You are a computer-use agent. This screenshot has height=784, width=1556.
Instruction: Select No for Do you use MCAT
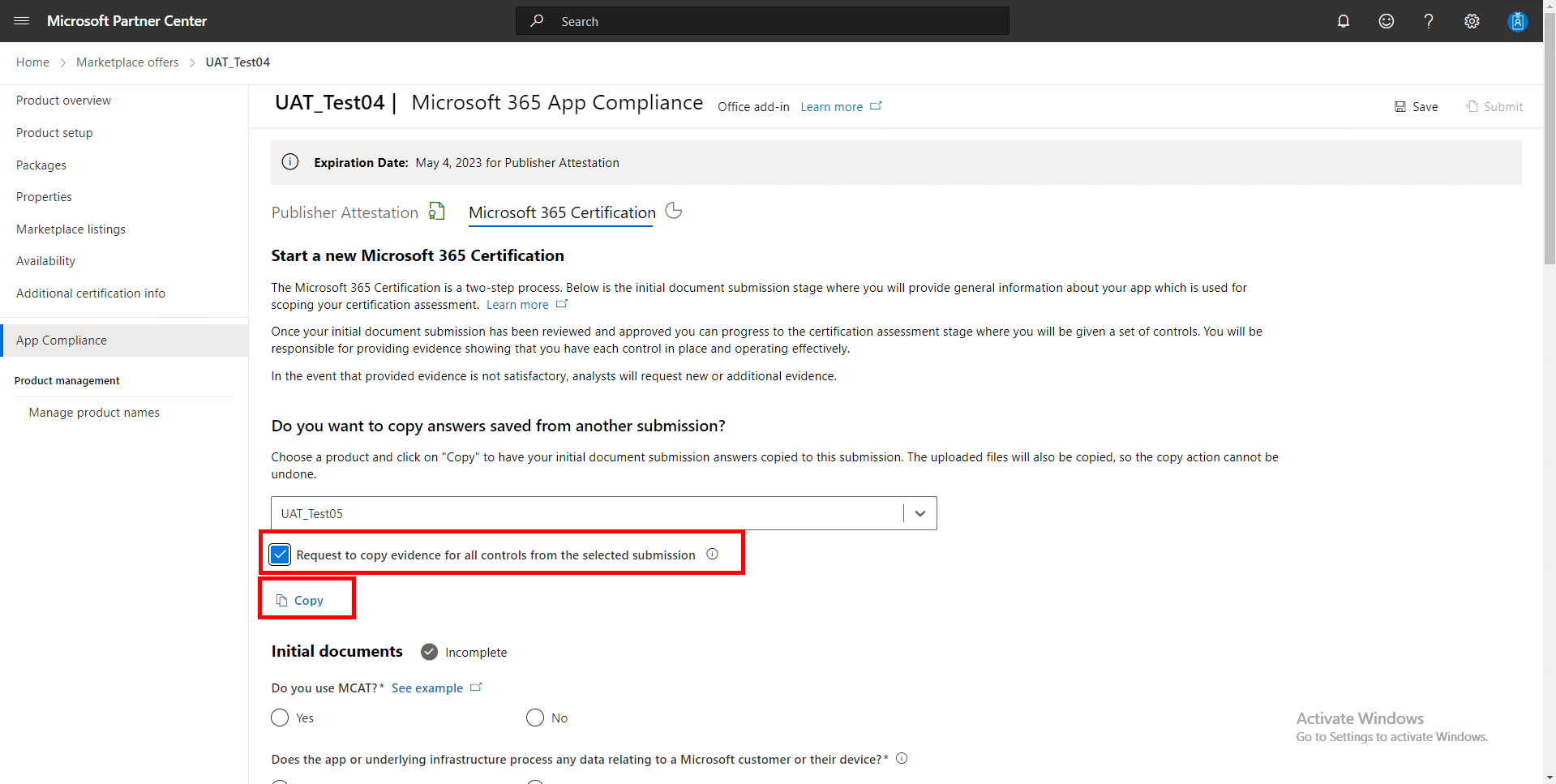pyautogui.click(x=535, y=718)
